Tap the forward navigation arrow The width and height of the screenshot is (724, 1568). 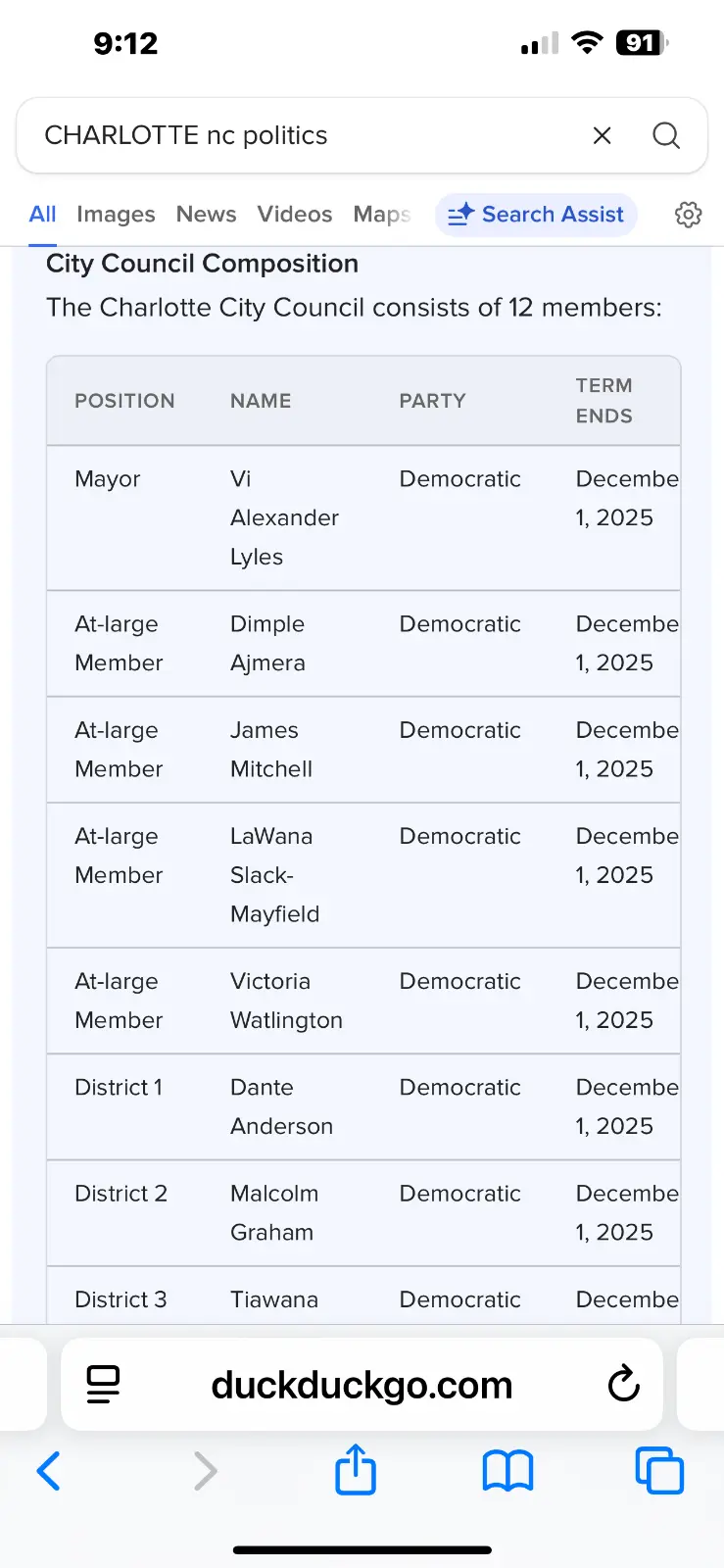[205, 1471]
